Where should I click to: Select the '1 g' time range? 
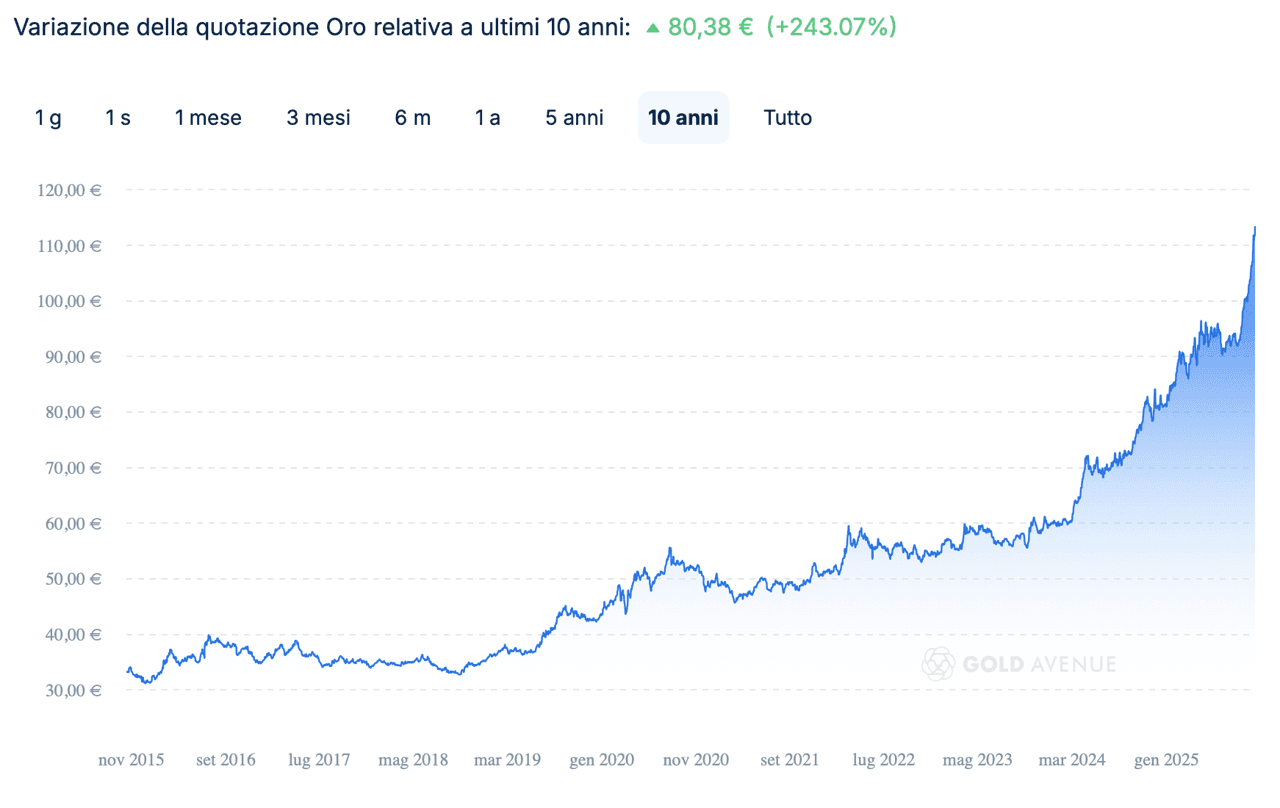click(x=48, y=117)
